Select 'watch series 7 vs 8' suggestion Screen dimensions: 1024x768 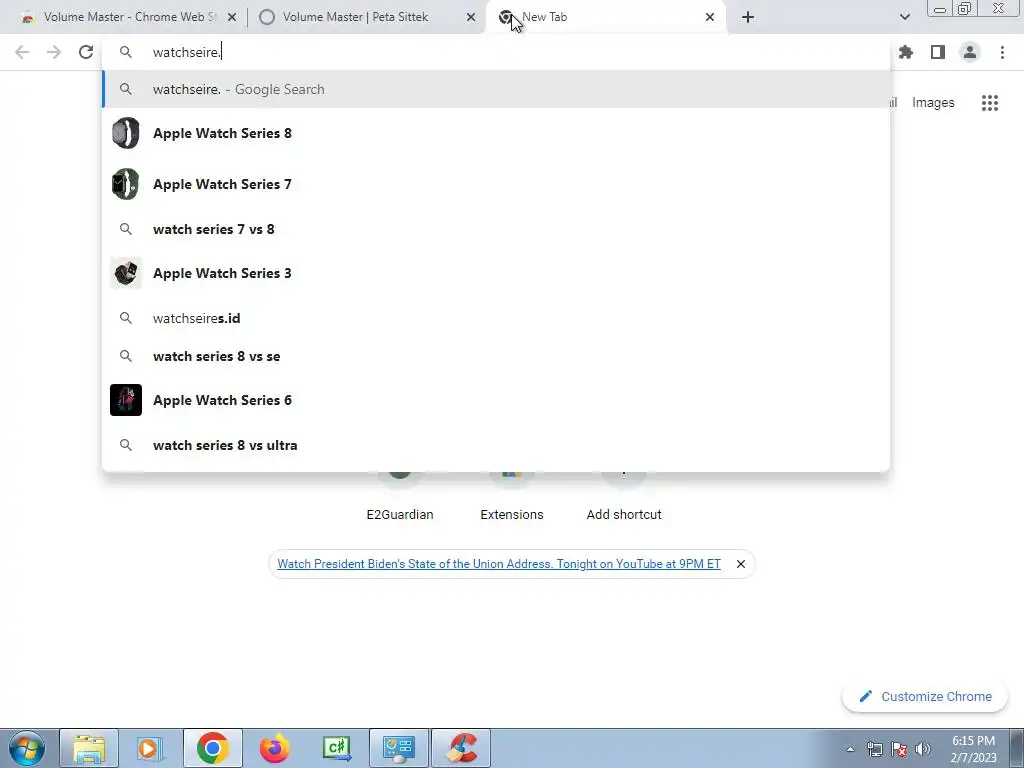click(496, 229)
